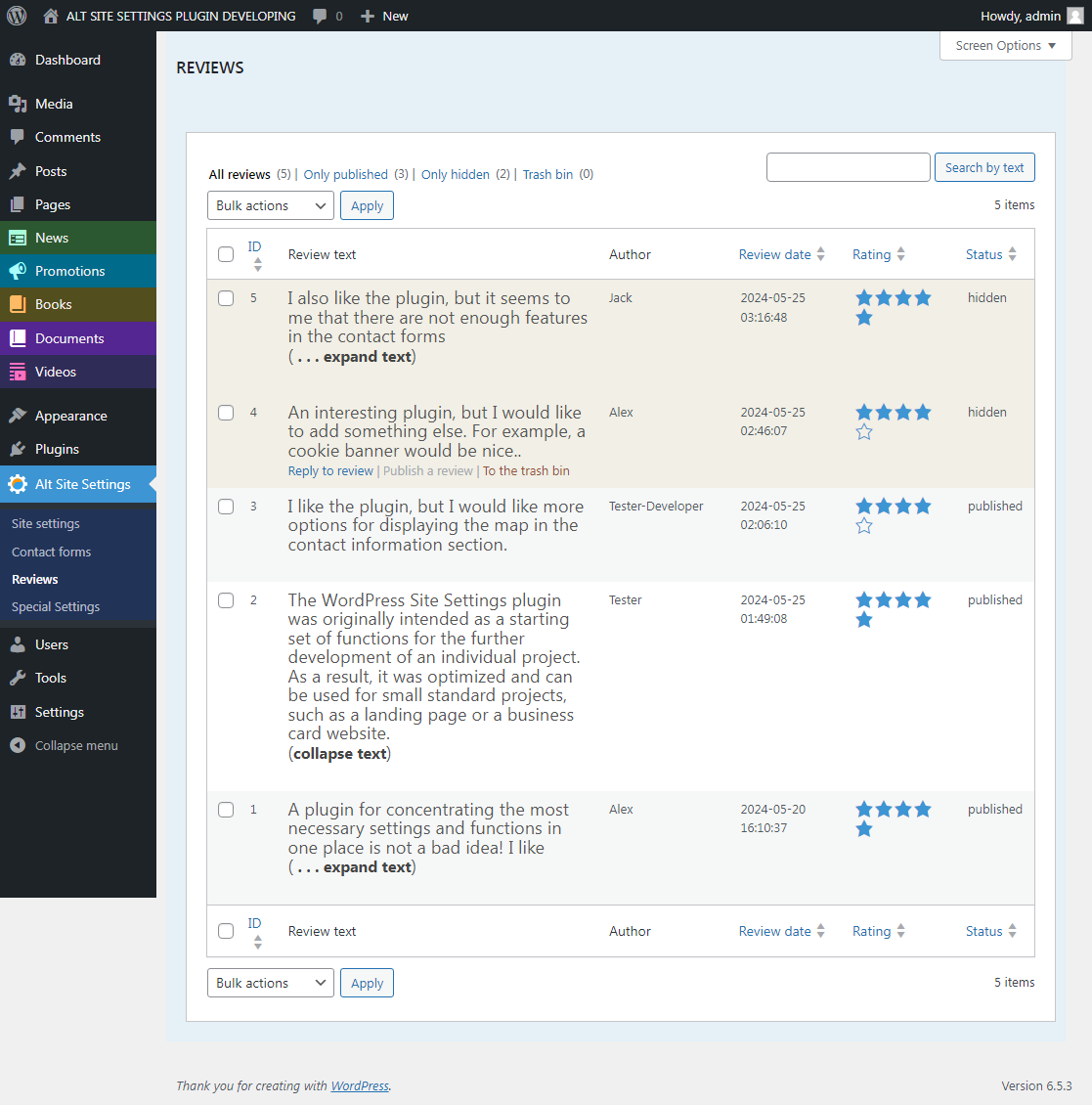1092x1105 pixels.
Task: Expand text of Jack's review
Action: pos(352,357)
